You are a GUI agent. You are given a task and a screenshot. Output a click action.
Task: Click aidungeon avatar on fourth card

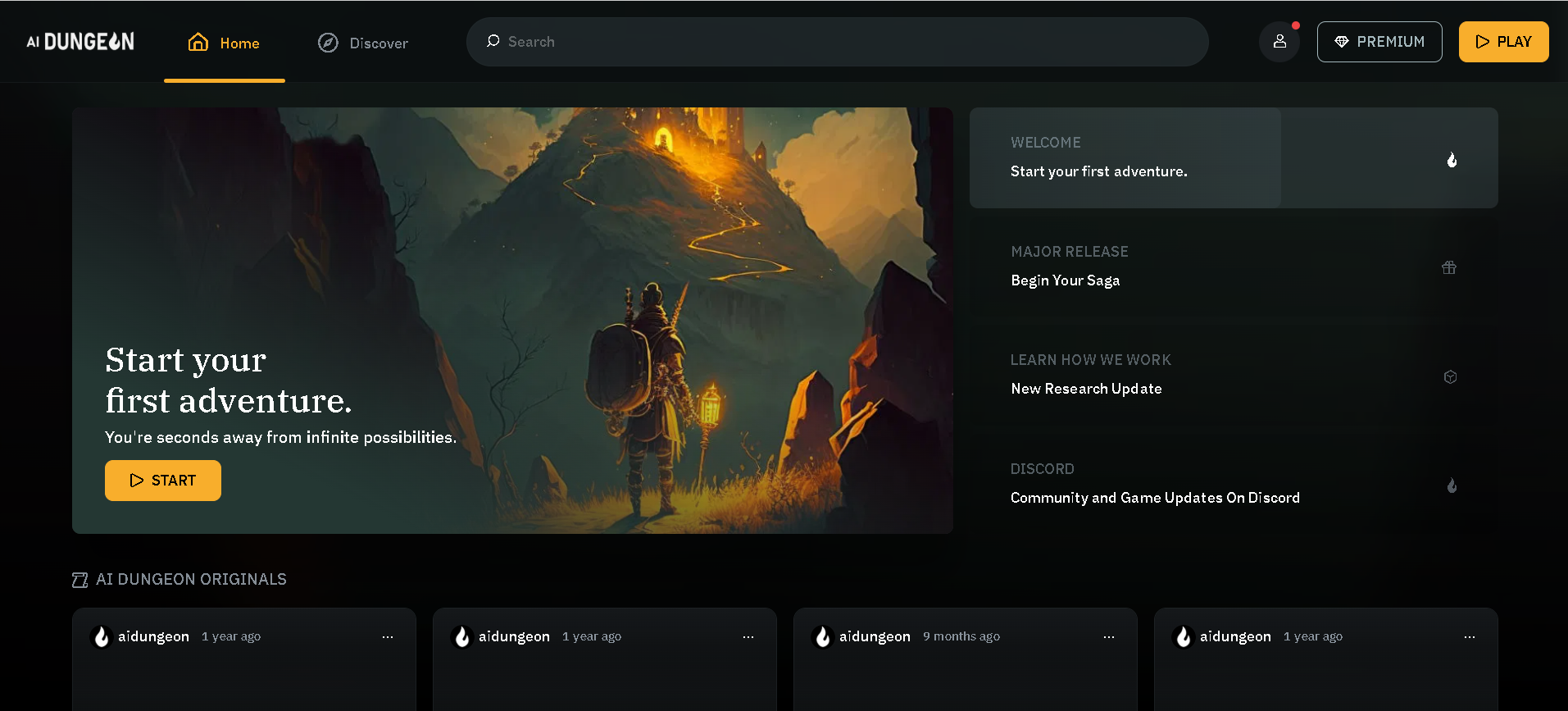click(x=1184, y=637)
